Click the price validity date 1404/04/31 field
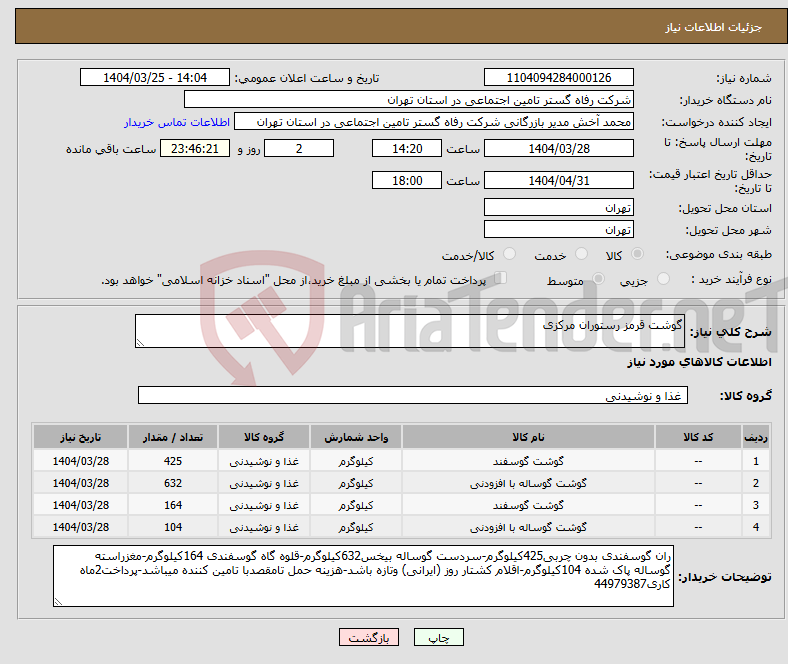Image resolution: width=788 pixels, height=664 pixels. tap(559, 180)
